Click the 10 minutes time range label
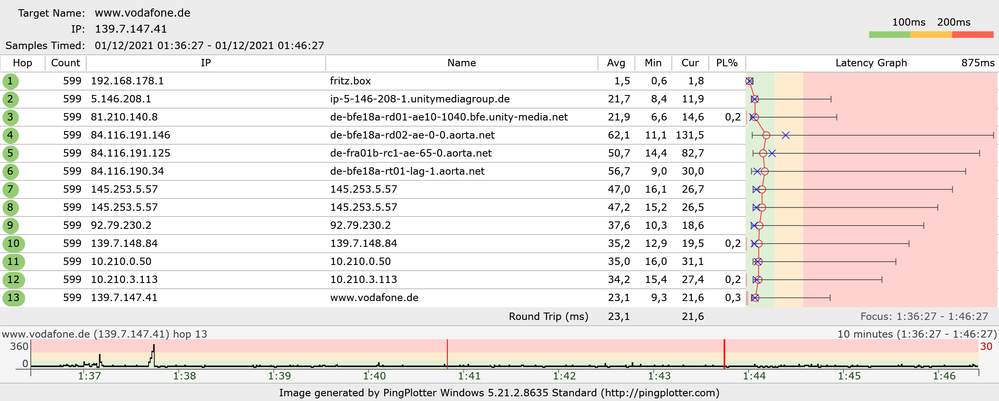The image size is (999, 401). [916, 333]
